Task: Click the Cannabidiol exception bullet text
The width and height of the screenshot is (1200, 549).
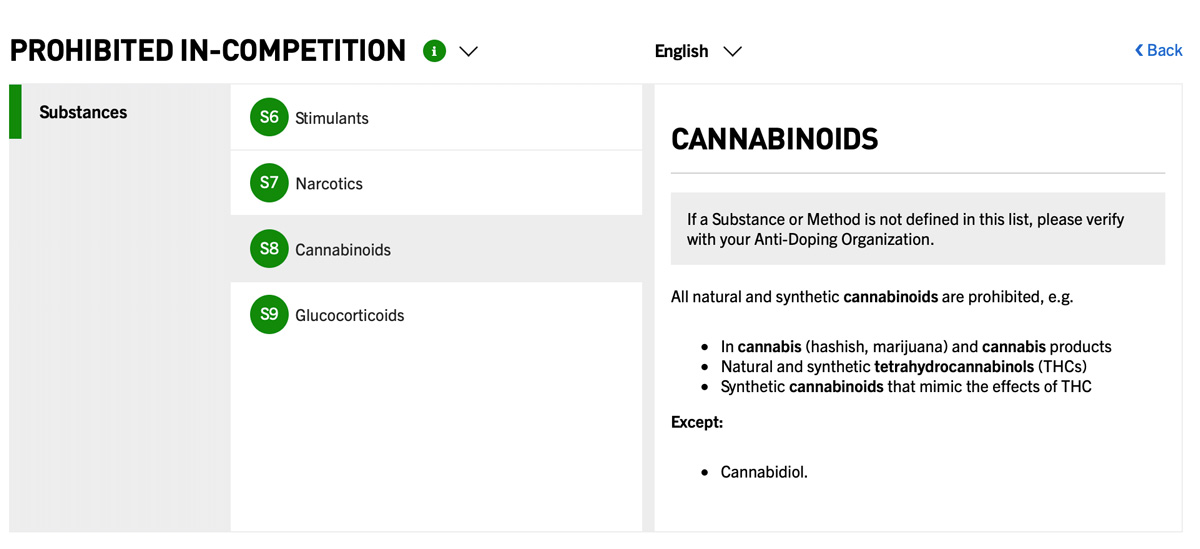Action: tap(764, 472)
